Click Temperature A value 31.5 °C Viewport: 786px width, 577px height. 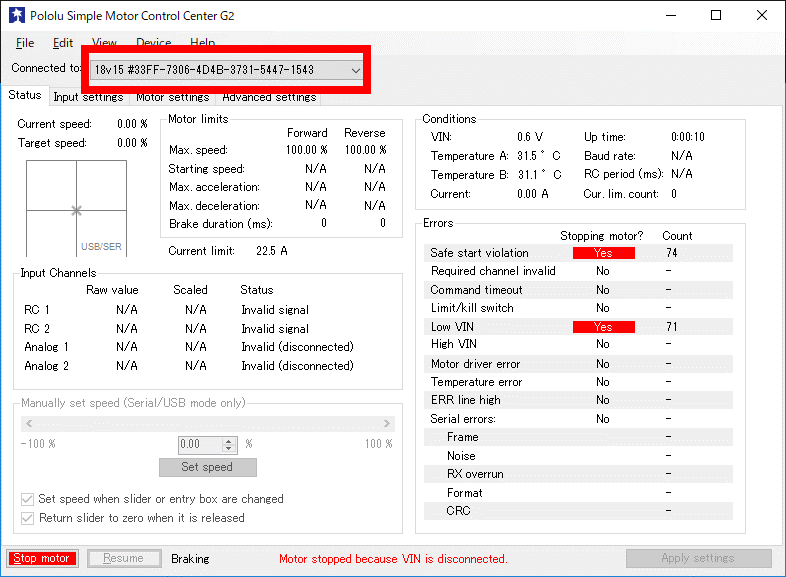(539, 156)
